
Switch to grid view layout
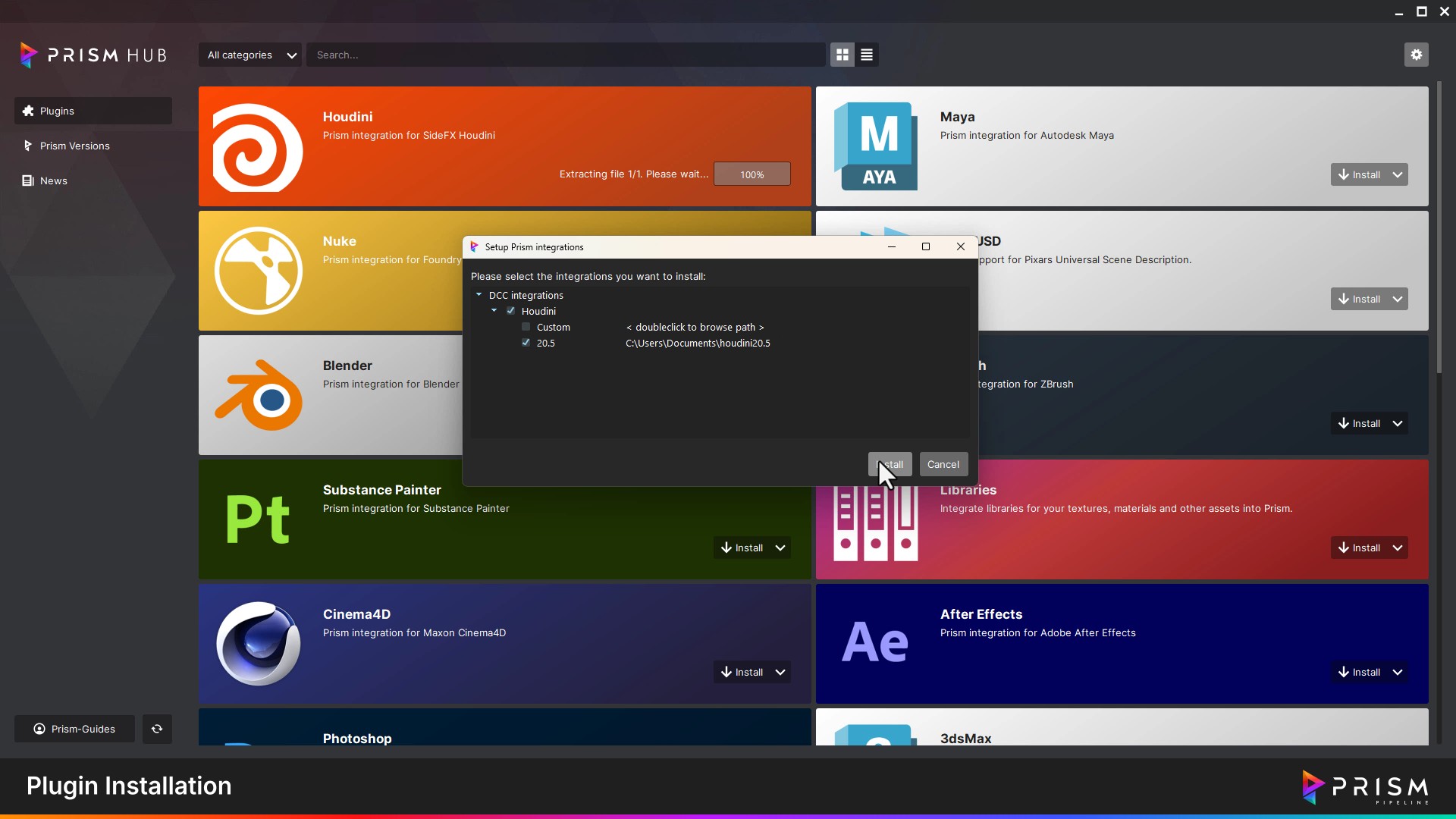point(843,55)
